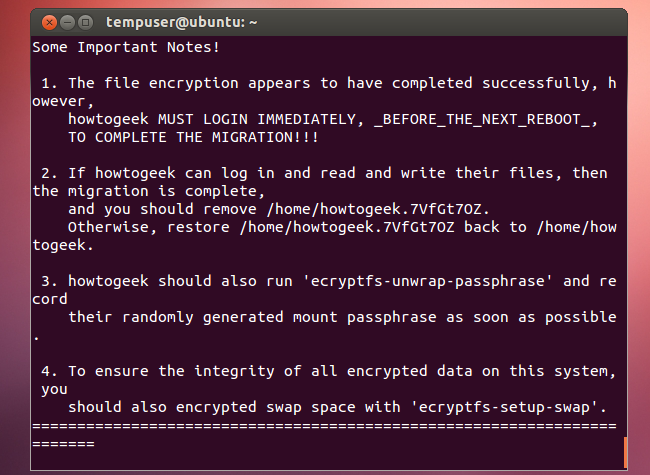The width and height of the screenshot is (650, 475).
Task: Click the long row of equals signs
Action: 324,426
